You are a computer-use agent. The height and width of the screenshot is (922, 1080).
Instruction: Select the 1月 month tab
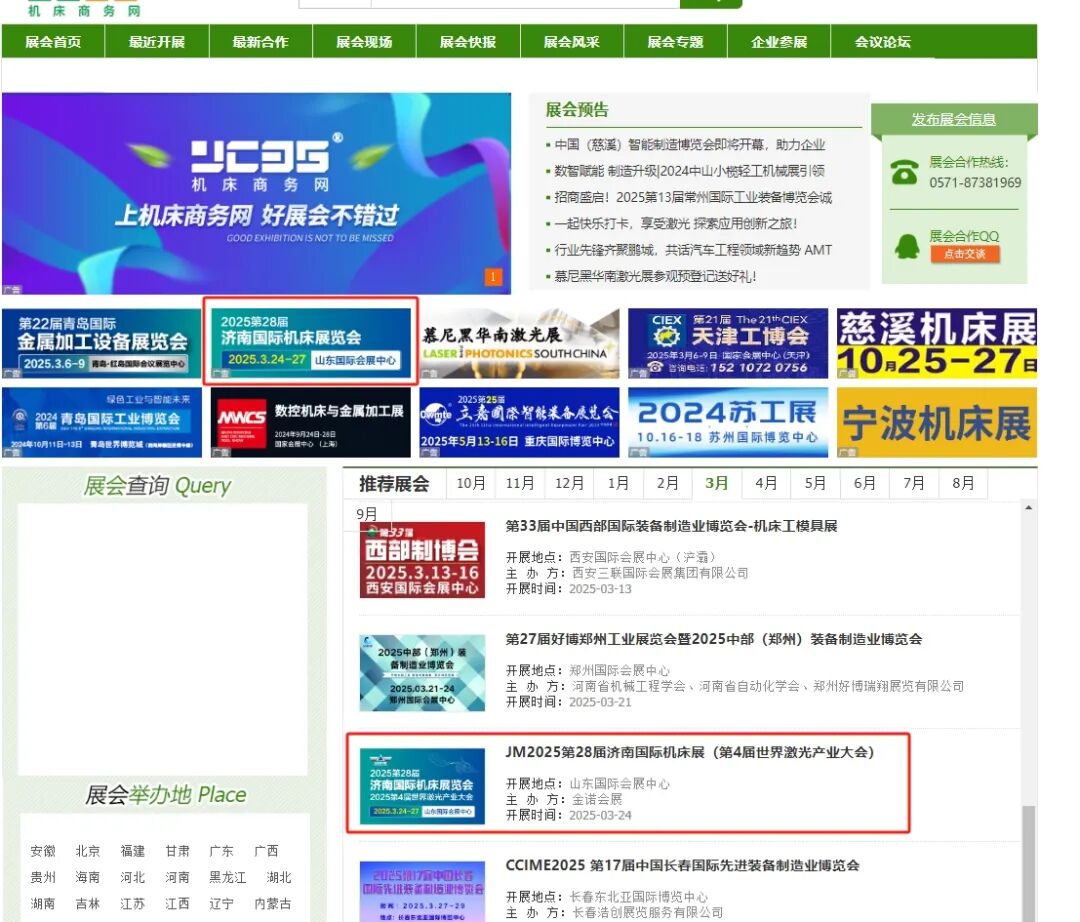(x=619, y=483)
